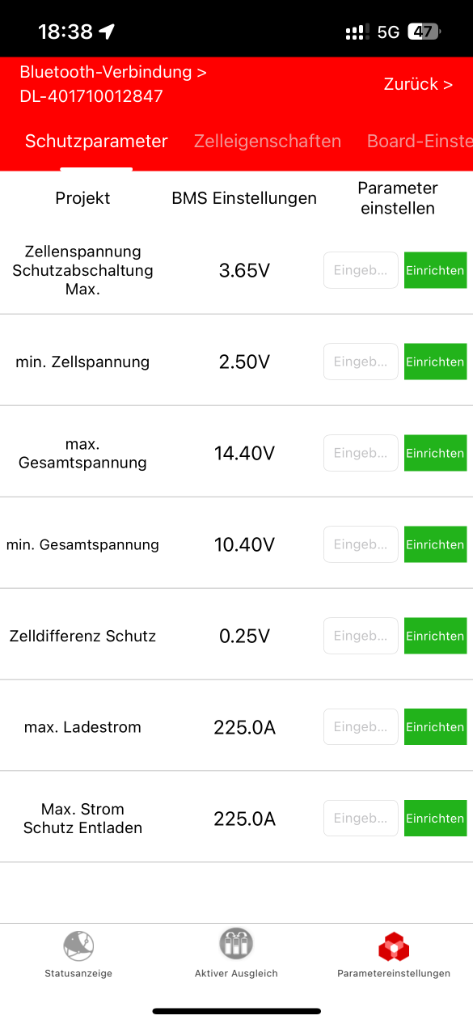Tap the battery indicator in status bar
The height and width of the screenshot is (1024, 473).
(x=424, y=31)
